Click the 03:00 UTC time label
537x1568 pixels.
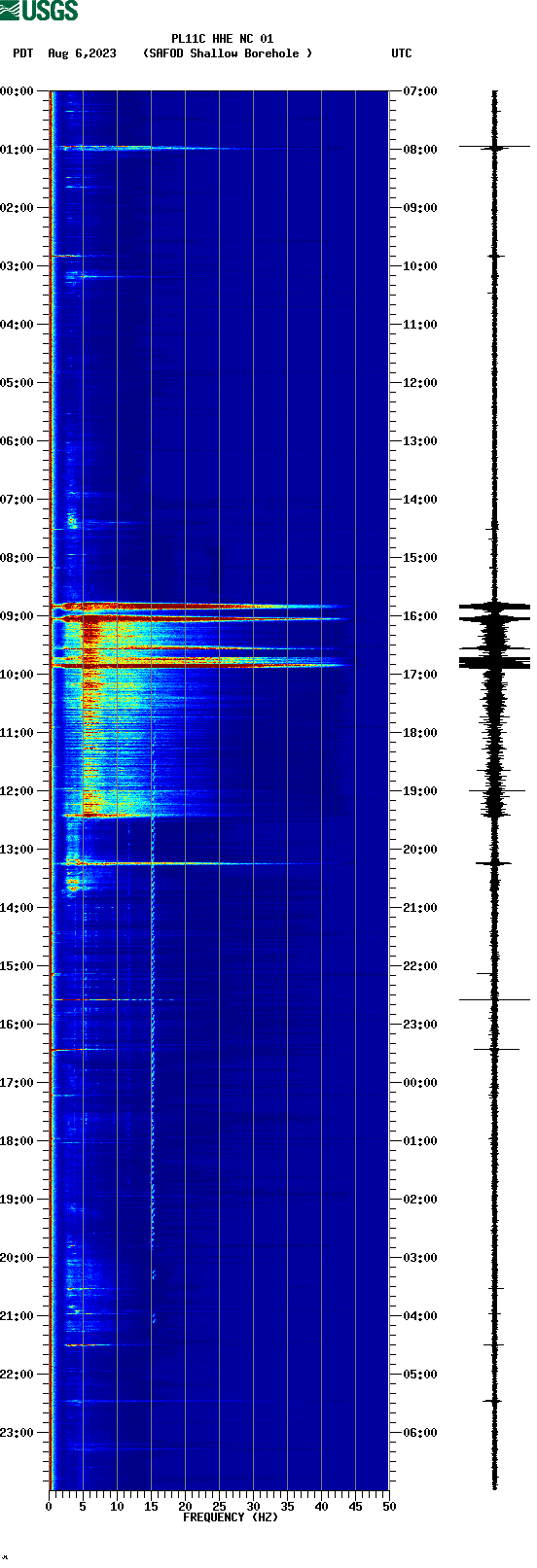[420, 1258]
